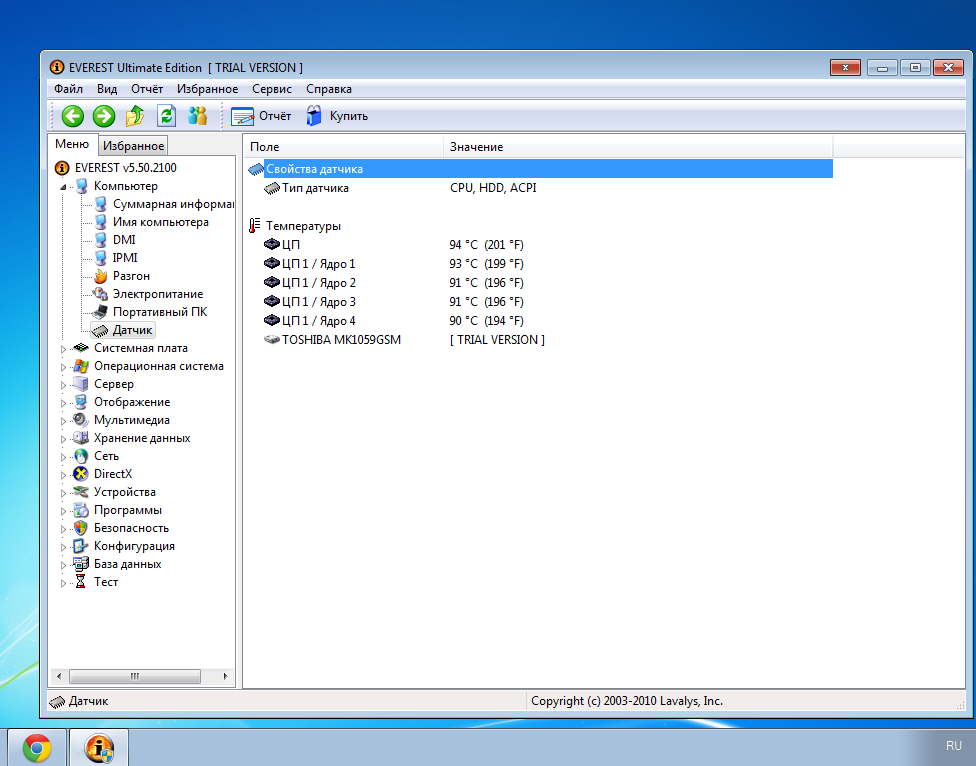Open the Вид menu
The width and height of the screenshot is (976, 766).
tap(107, 89)
